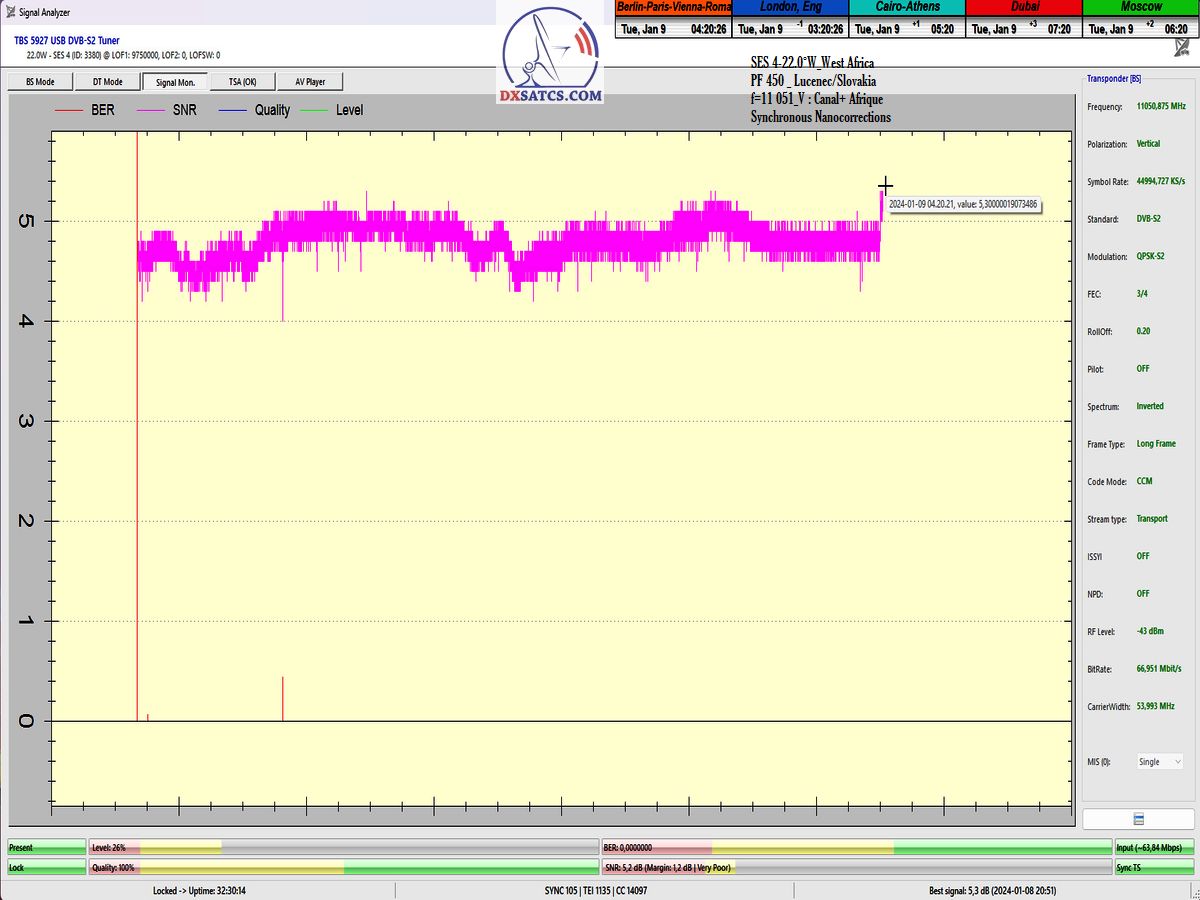Click the BER spike near zero on the graph
Screen dimensions: 1200x900
click(283, 698)
